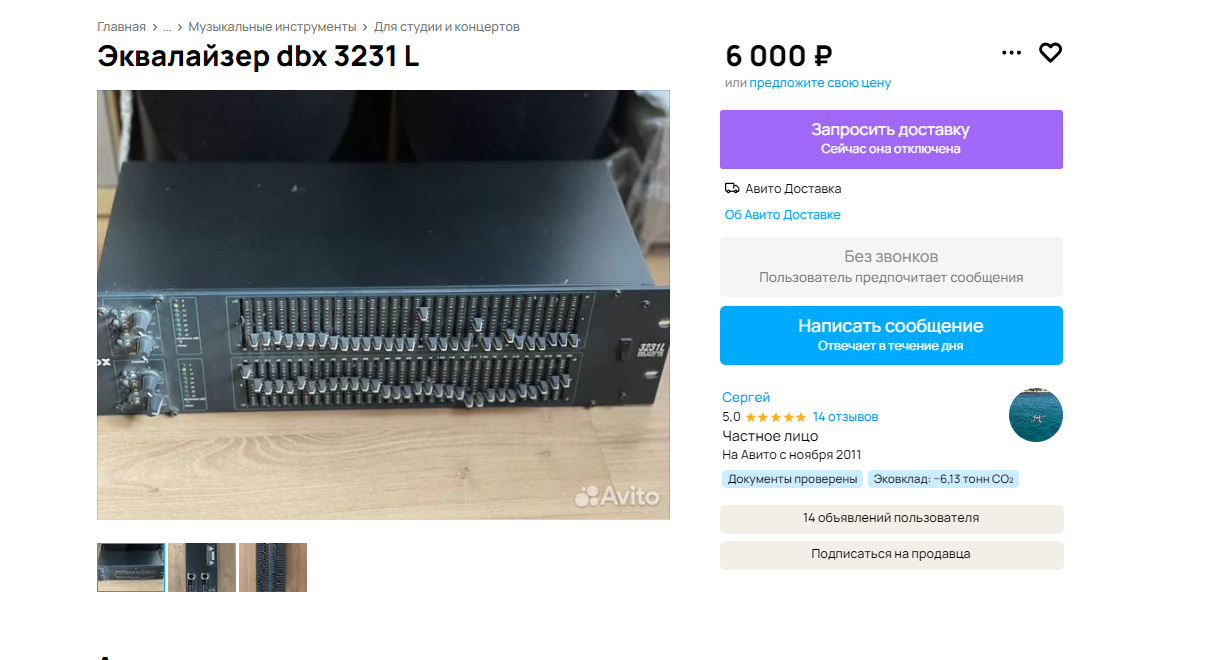The image size is (1215, 660).
Task: Go to Главная breadcrumb
Action: click(x=121, y=27)
